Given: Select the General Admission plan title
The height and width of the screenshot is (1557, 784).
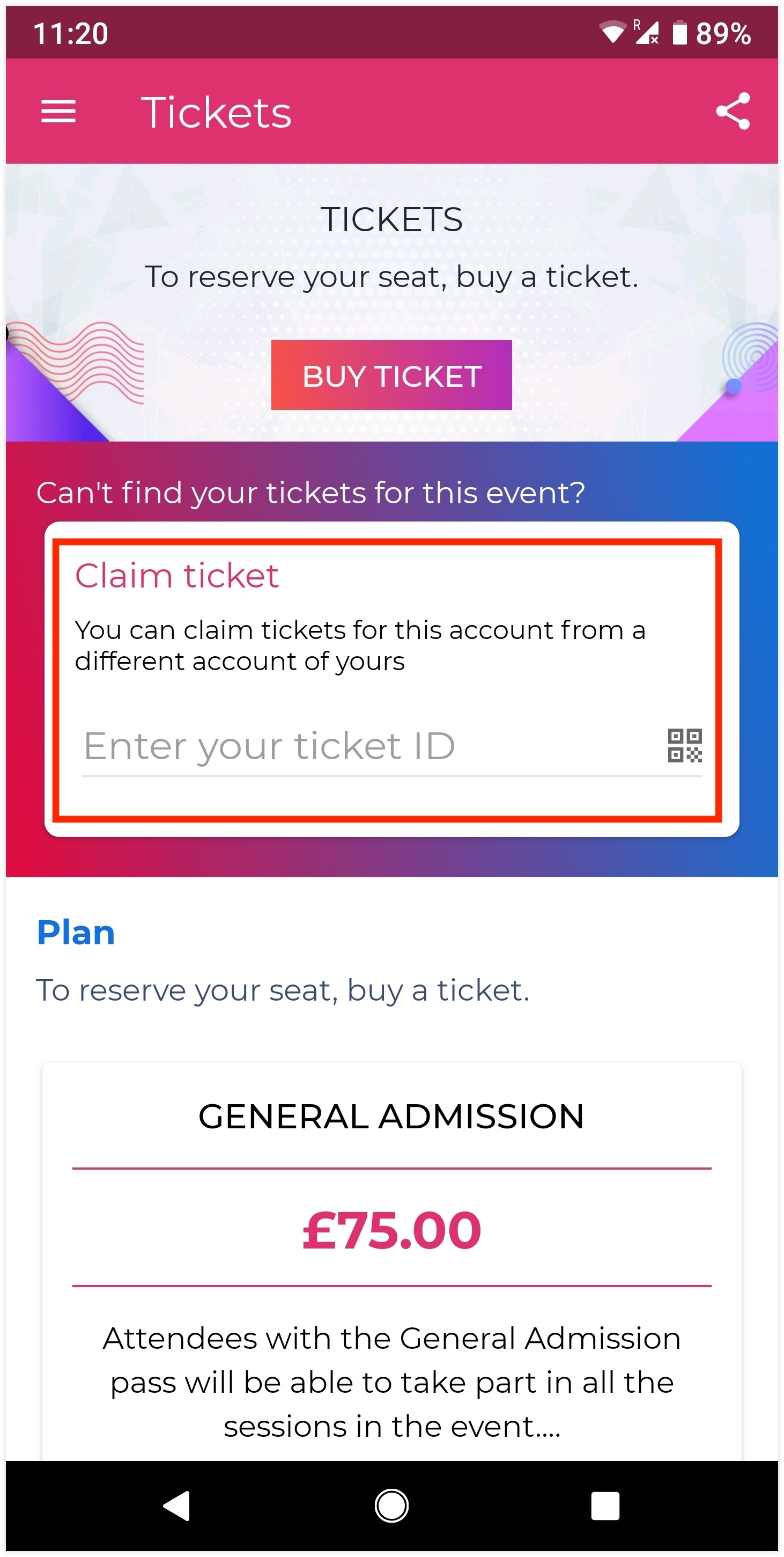Looking at the screenshot, I should (391, 1116).
